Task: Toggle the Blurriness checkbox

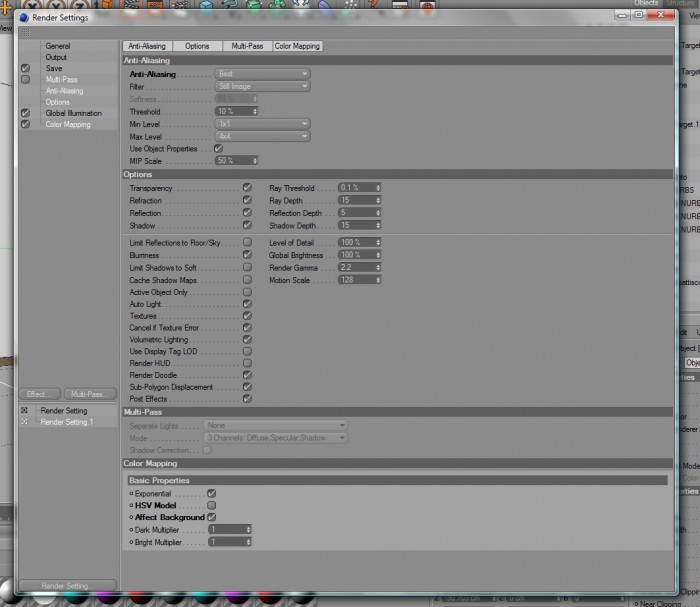Action: [x=247, y=254]
